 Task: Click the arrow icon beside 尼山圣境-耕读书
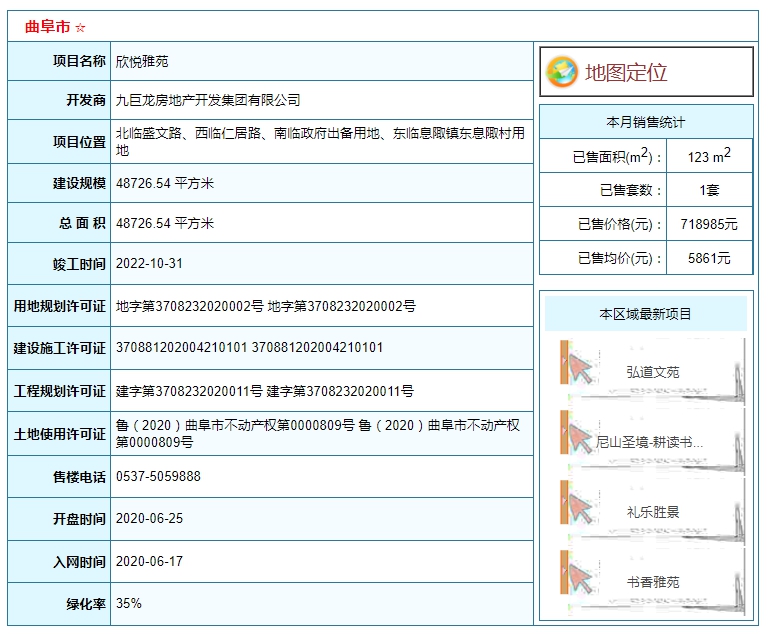coord(580,439)
